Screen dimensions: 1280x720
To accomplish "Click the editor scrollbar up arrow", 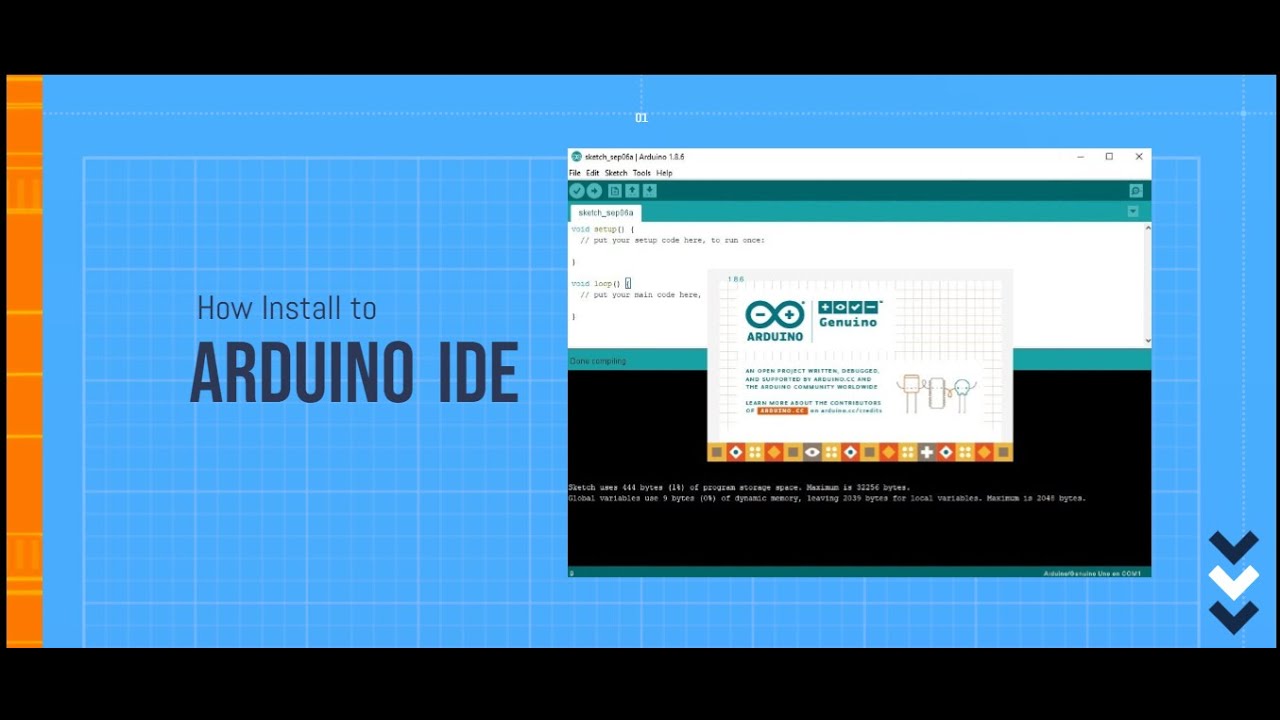I will pos(1147,228).
